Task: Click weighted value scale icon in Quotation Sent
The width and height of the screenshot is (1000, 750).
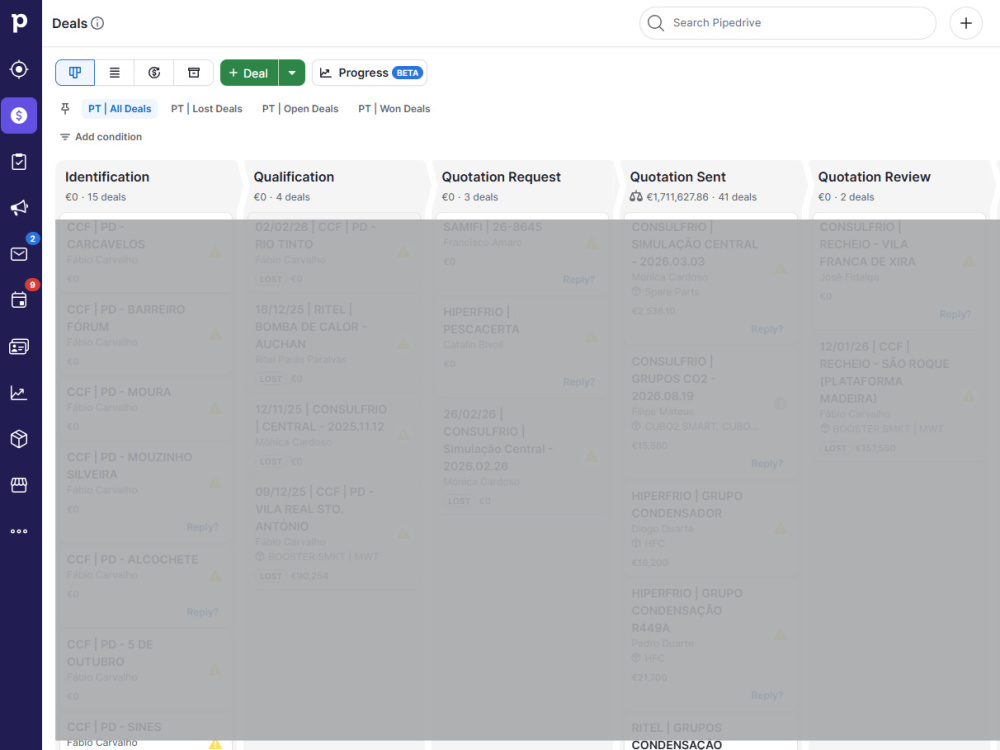Action: 636,196
